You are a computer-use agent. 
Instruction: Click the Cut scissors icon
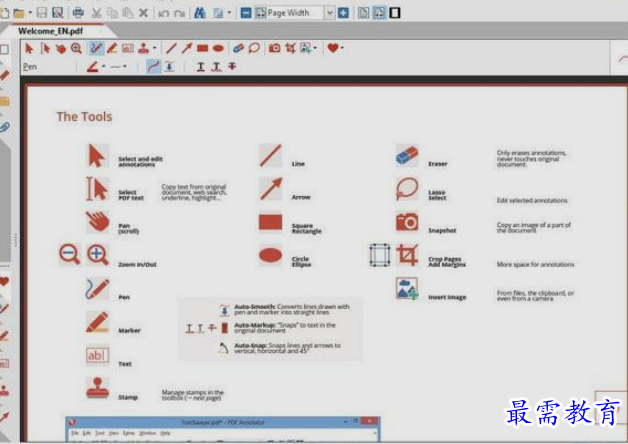tap(96, 13)
